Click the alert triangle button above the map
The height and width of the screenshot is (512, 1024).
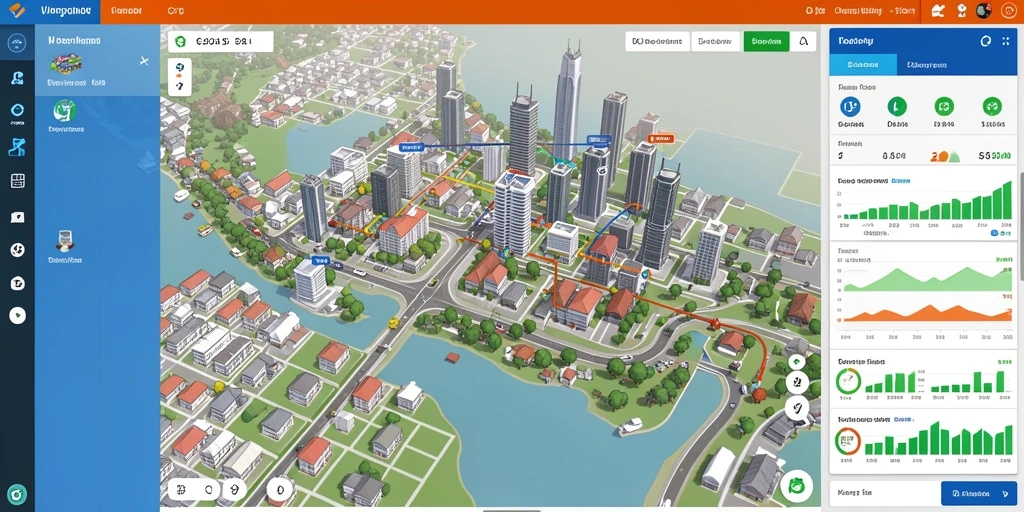point(803,41)
